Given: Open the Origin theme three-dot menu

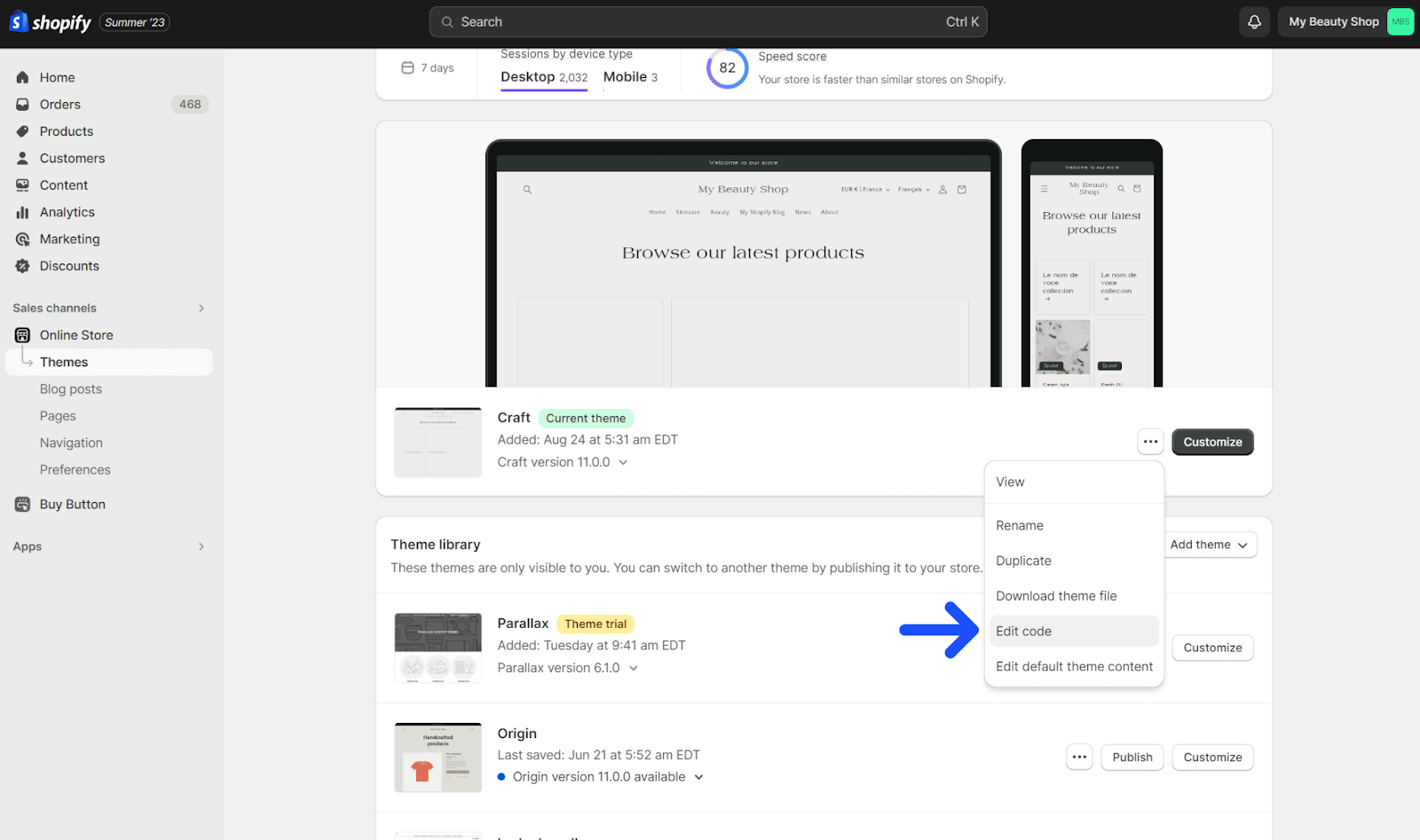Looking at the screenshot, I should 1079,758.
